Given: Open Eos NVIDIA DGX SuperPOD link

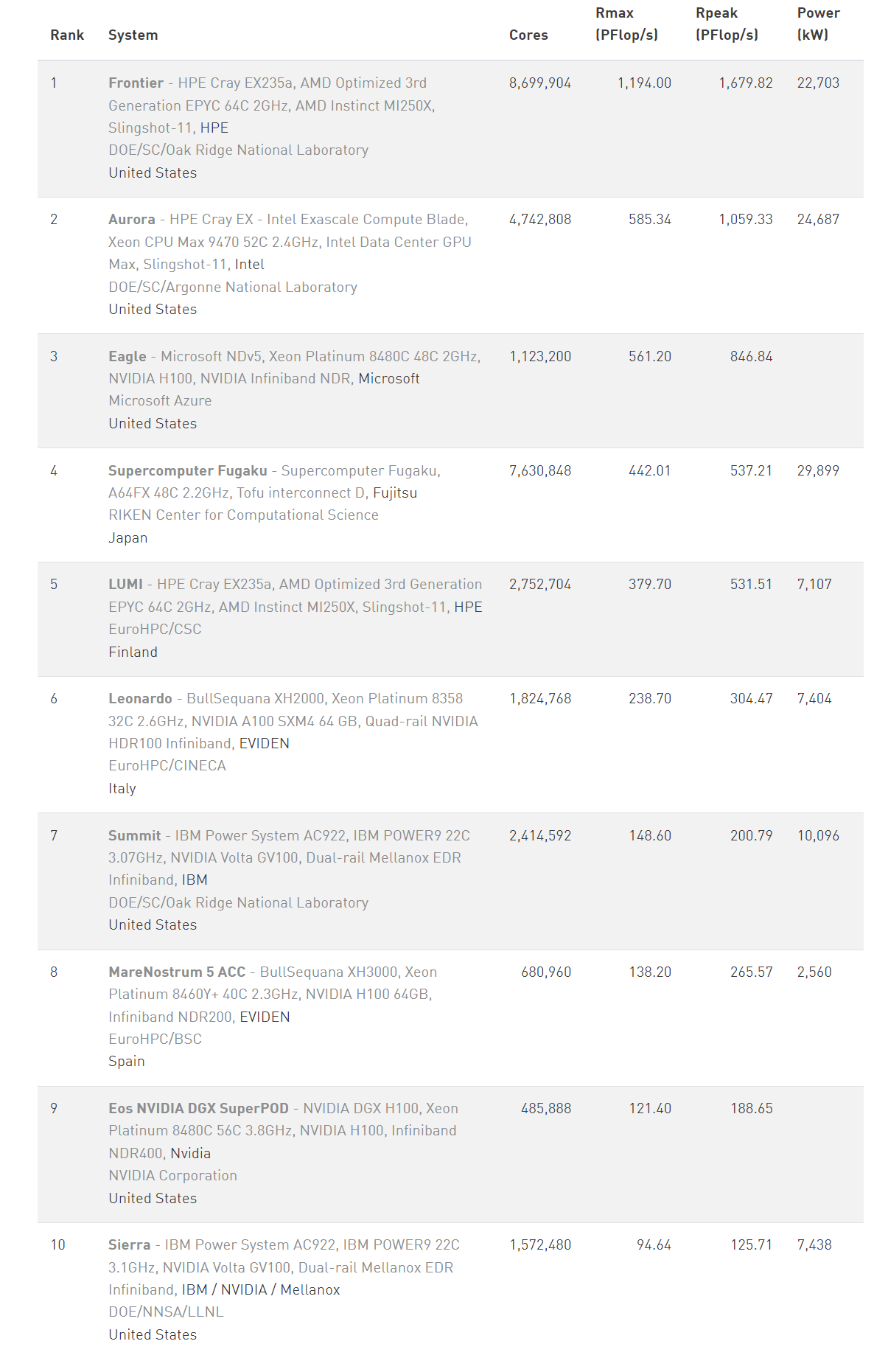Looking at the screenshot, I should coord(198,1109).
